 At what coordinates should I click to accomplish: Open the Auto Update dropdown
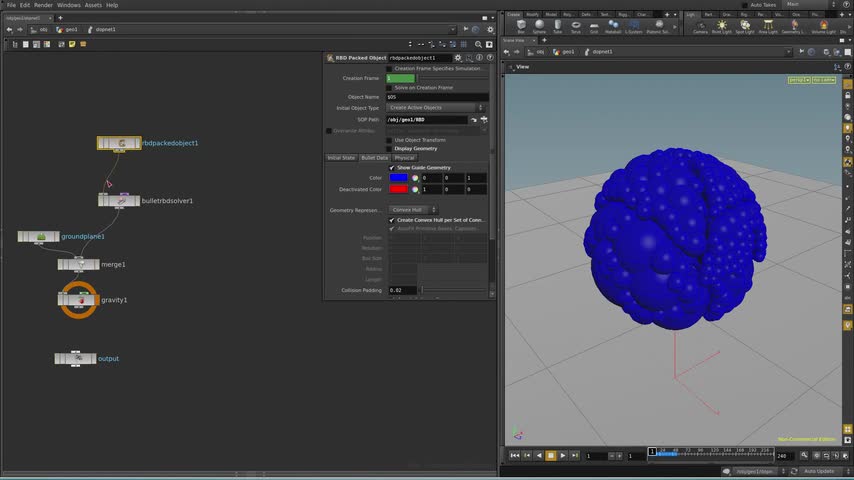823,471
